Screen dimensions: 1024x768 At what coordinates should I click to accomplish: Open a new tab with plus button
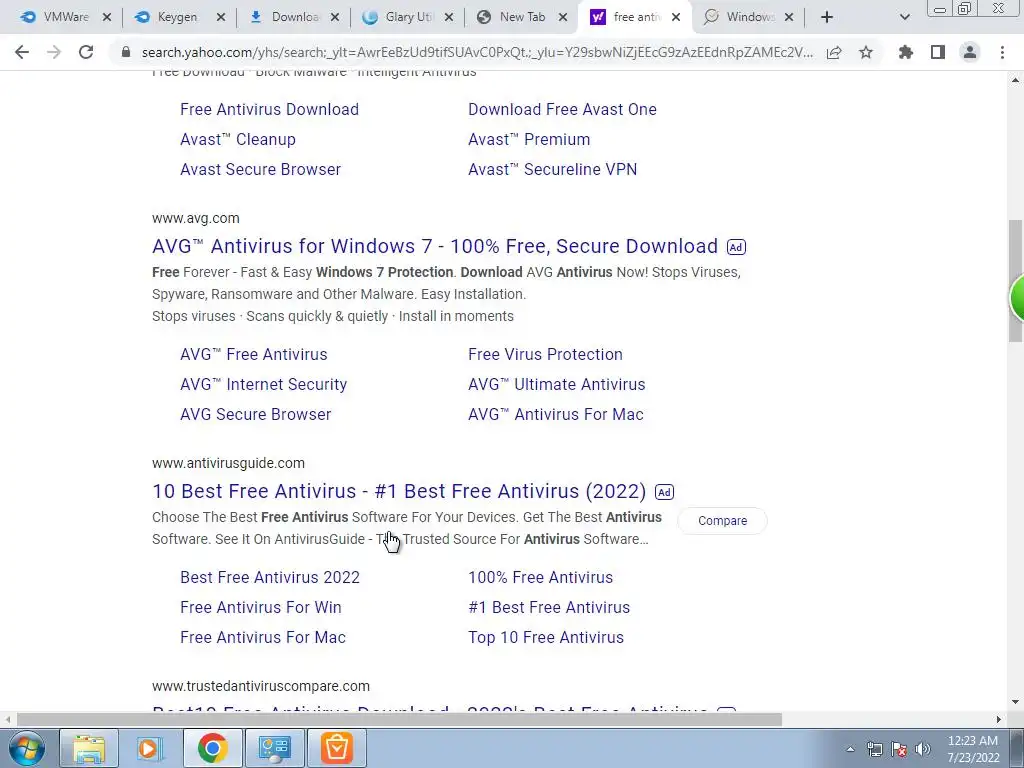(827, 18)
